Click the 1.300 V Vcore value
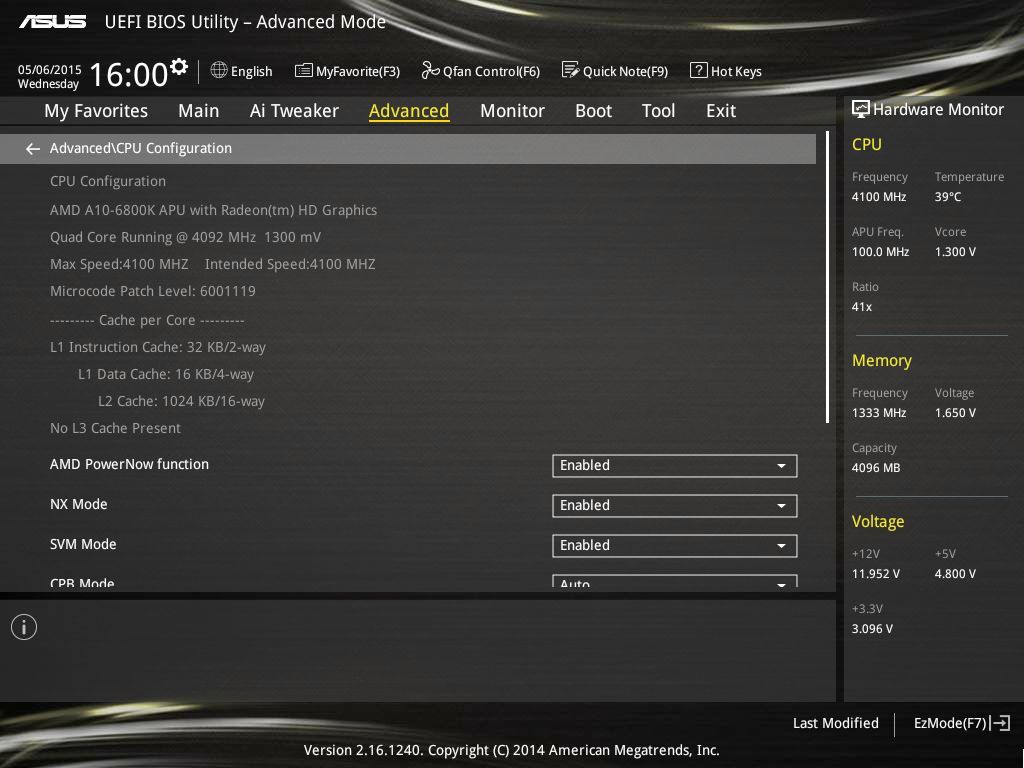Screen dimensions: 1024x768 point(955,251)
